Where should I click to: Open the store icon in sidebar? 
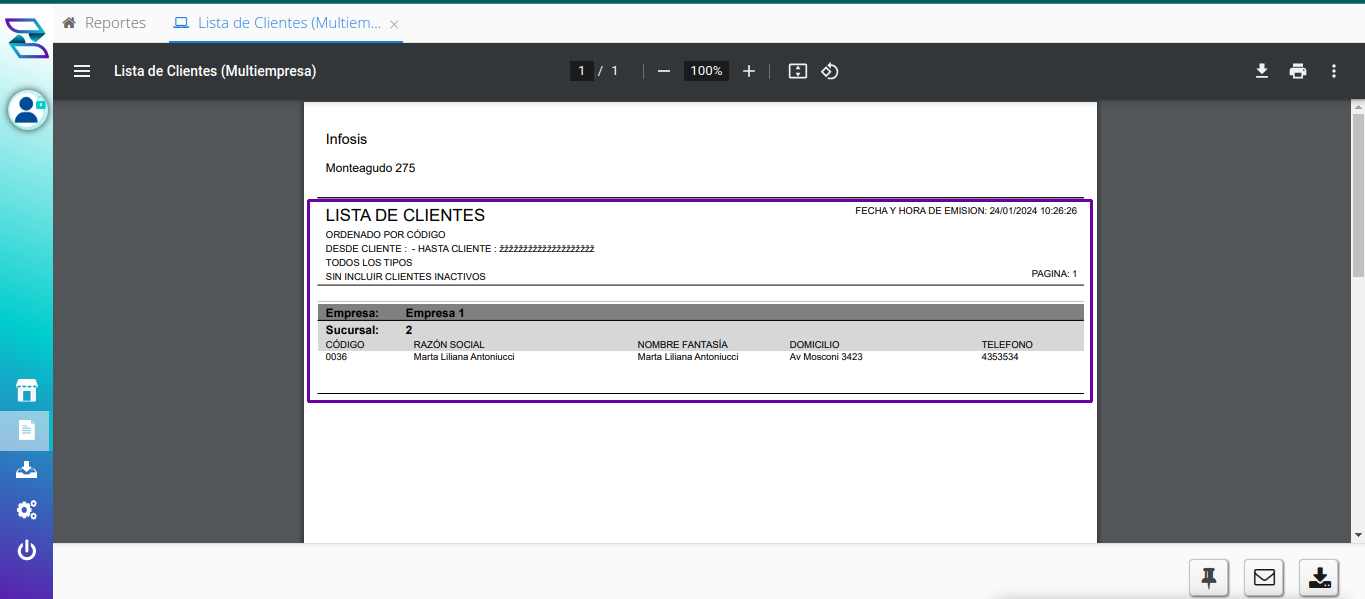pyautogui.click(x=27, y=390)
